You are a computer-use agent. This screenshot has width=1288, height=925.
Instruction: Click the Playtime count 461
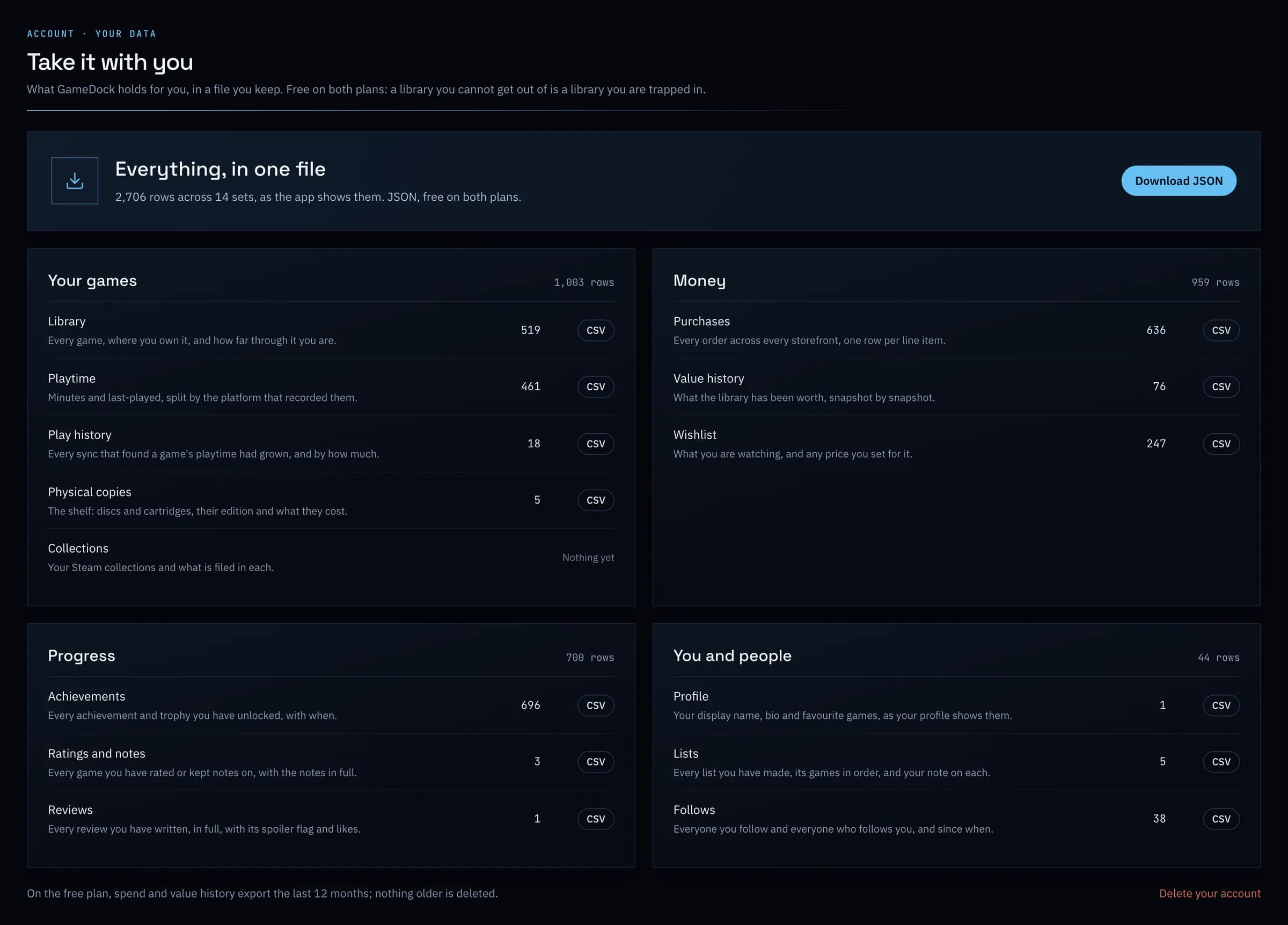point(530,387)
